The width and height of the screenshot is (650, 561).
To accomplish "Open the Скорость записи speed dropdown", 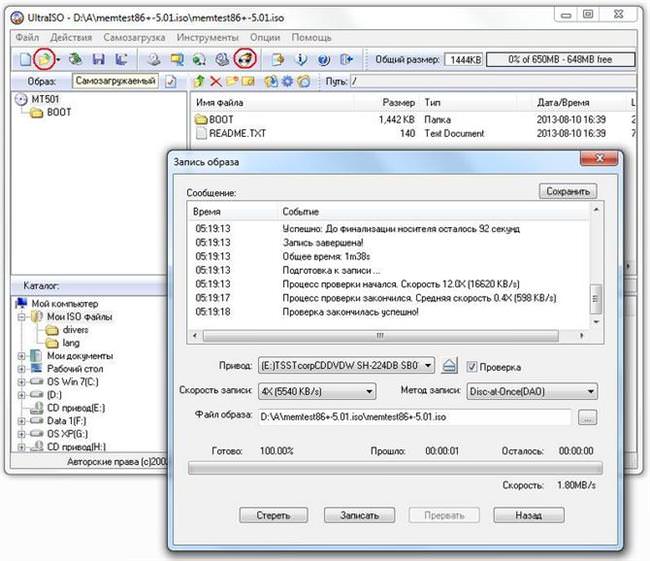I will click(369, 391).
